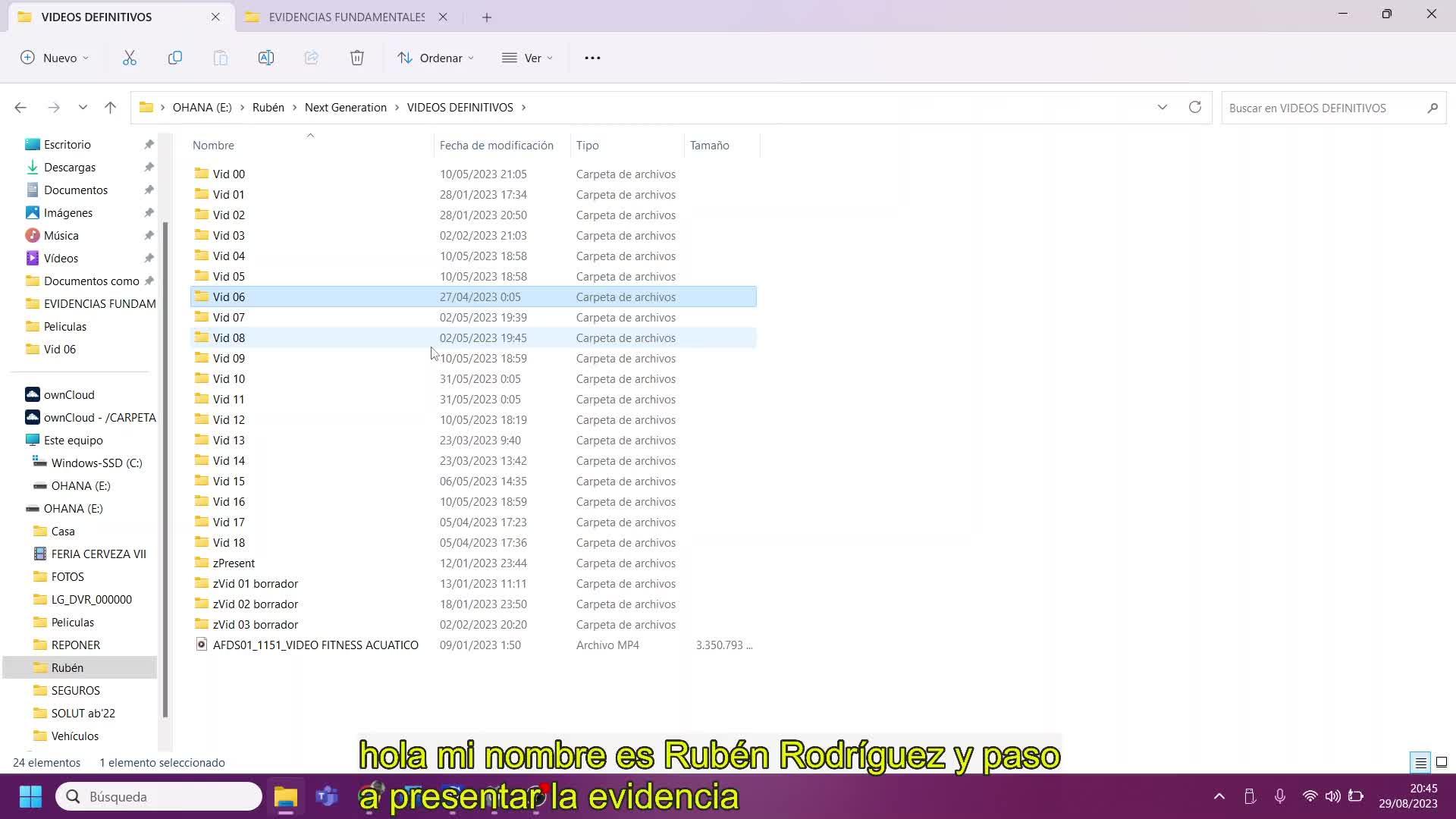
Task: Open Windows Start menu on taskbar
Action: (x=30, y=796)
